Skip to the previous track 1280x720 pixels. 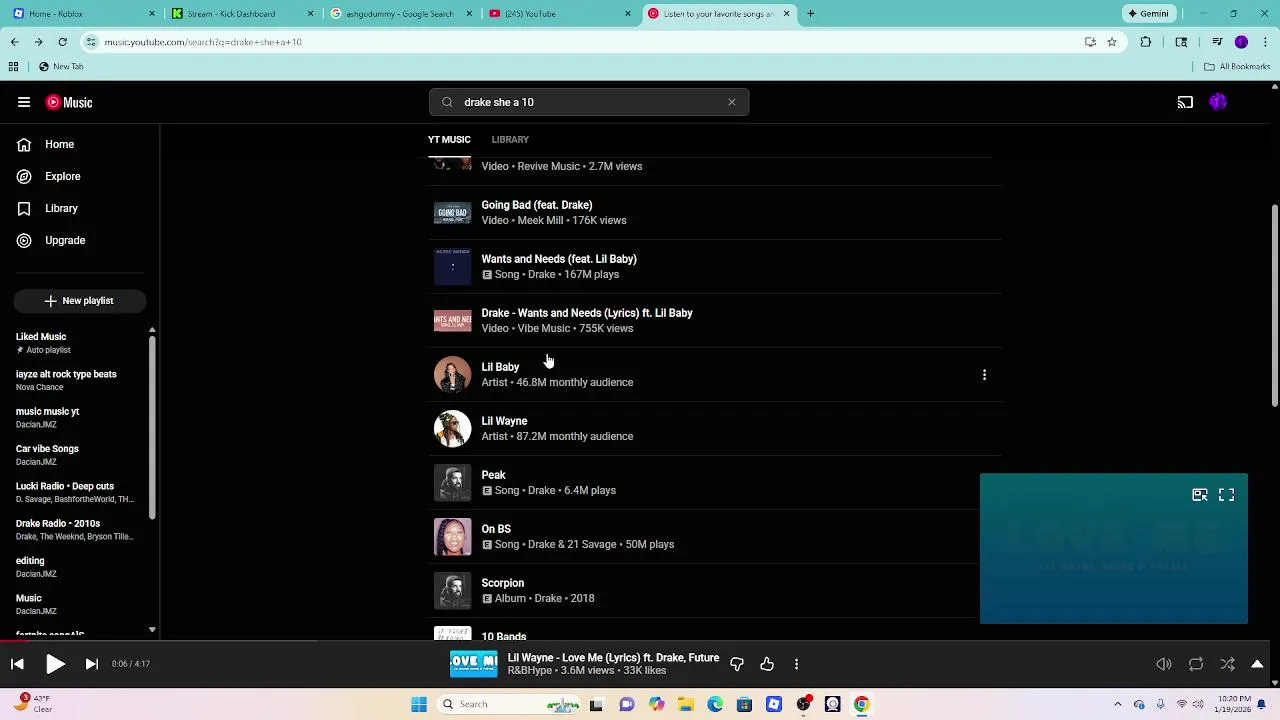point(17,664)
